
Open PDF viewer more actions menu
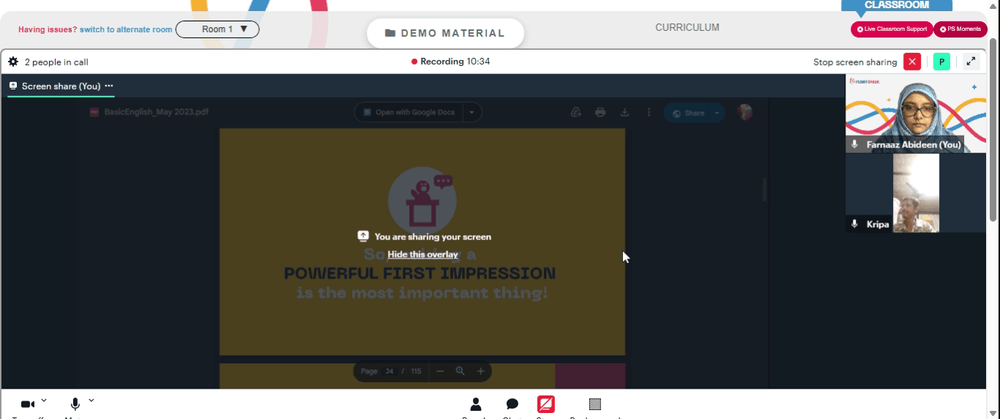pos(649,112)
